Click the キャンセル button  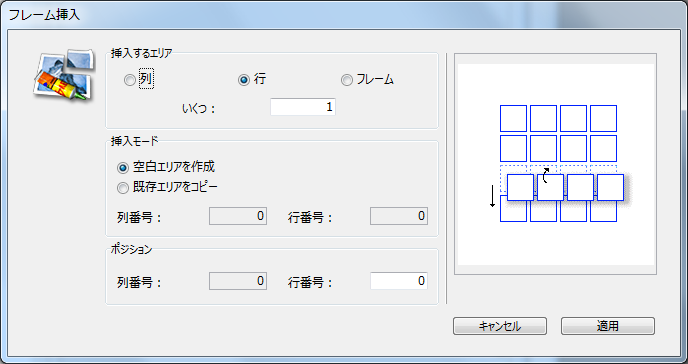500,326
